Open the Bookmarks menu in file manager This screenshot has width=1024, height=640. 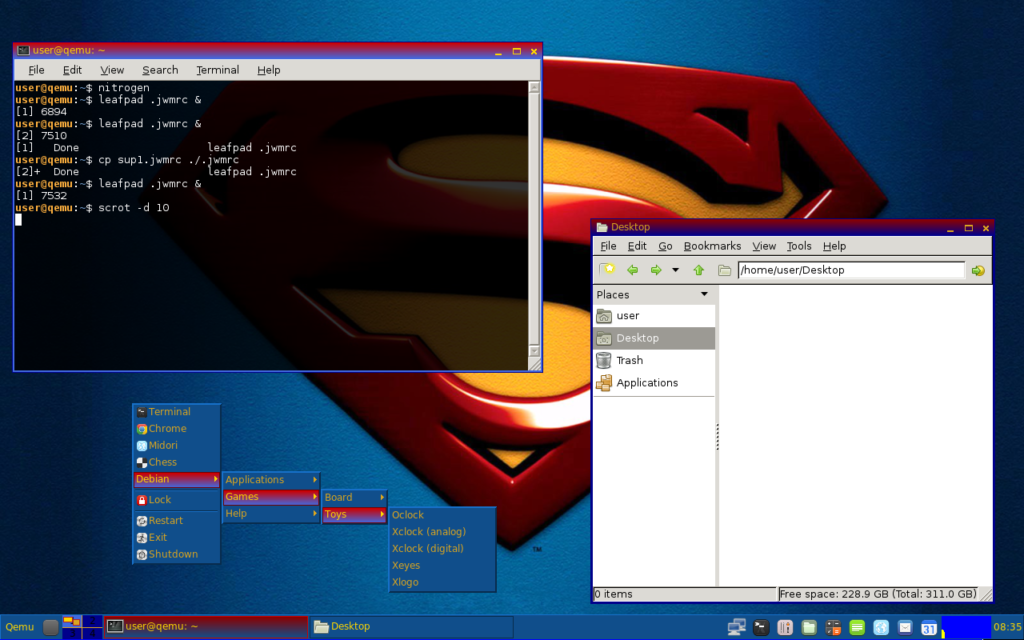point(712,246)
